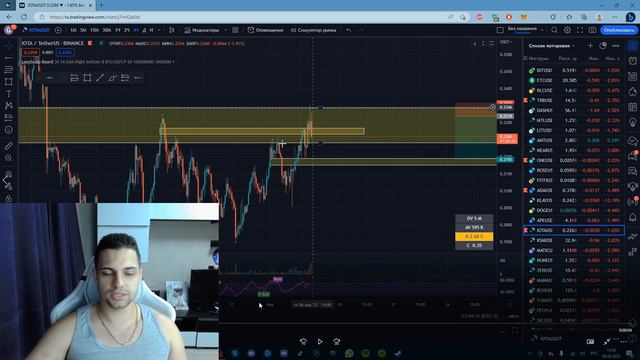Screen dimensions: 640x360
Task: Step replay back with left replay button
Action: point(303,342)
